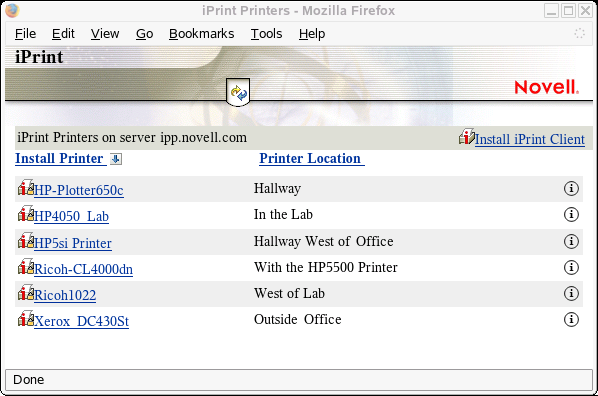Open the File menu
598x396 pixels.
[x=26, y=34]
